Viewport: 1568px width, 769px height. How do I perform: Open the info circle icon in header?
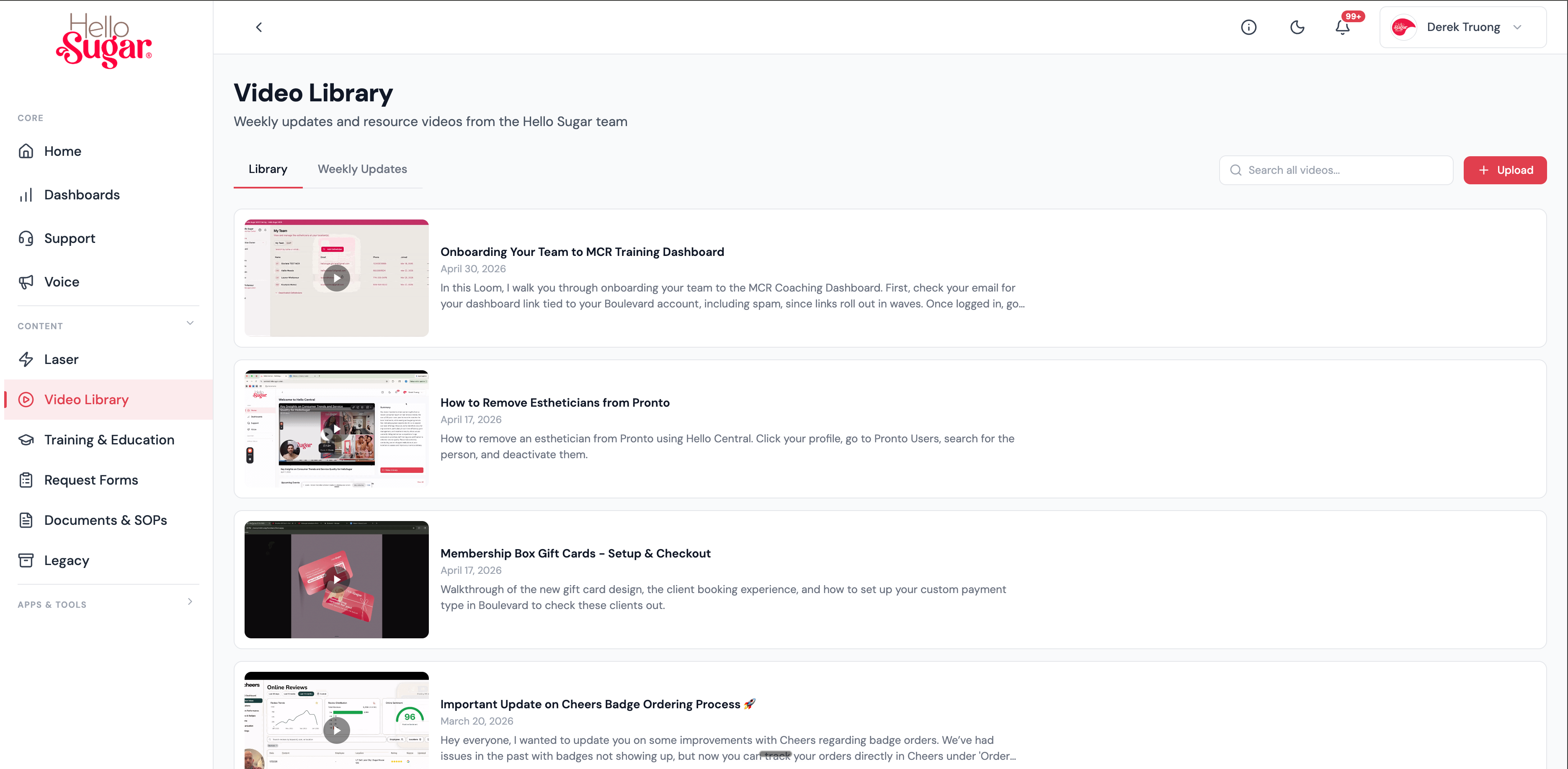[x=1248, y=27]
